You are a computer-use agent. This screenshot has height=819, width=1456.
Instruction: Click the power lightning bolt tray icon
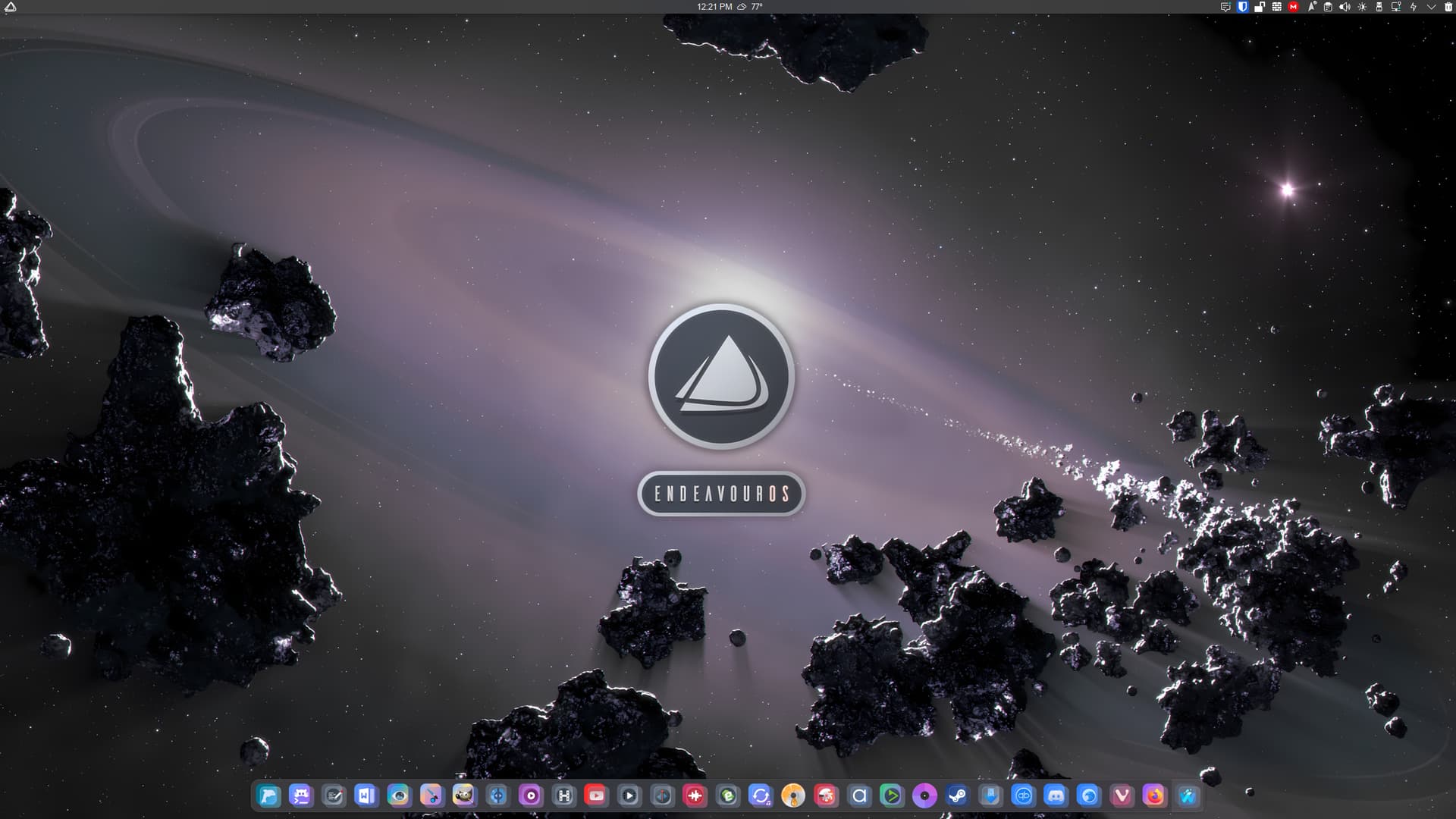click(x=1414, y=7)
